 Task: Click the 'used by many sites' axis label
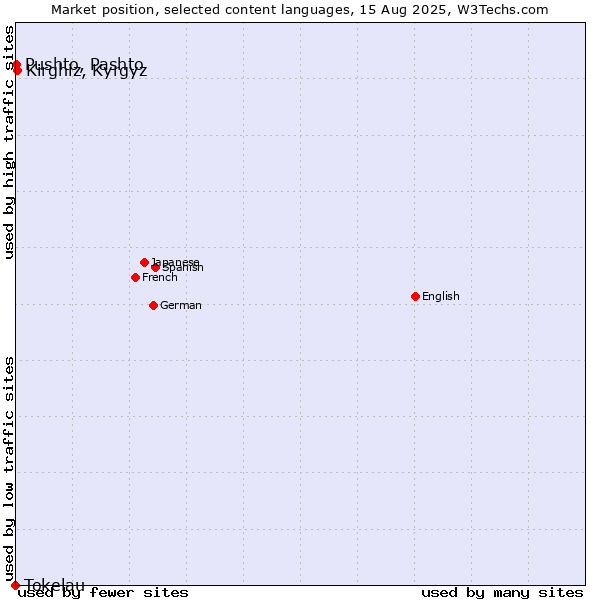pos(502,593)
